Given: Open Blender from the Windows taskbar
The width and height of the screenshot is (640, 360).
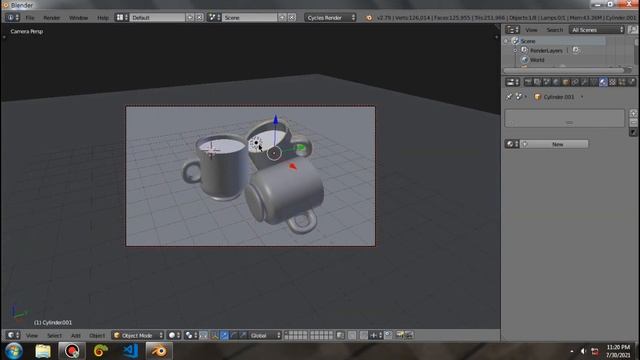Looking at the screenshot, I should coord(159,351).
